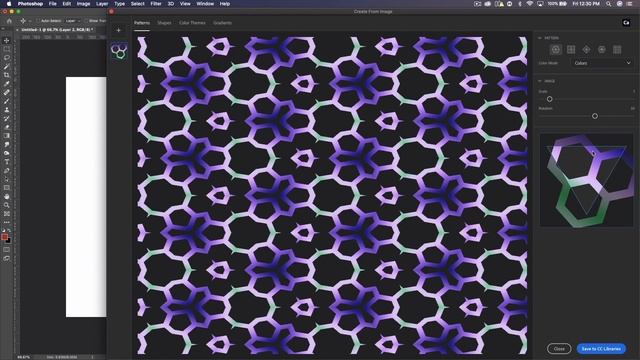The width and height of the screenshot is (640, 360).
Task: Open the Creative Cloud Libraries icon
Action: (626, 23)
